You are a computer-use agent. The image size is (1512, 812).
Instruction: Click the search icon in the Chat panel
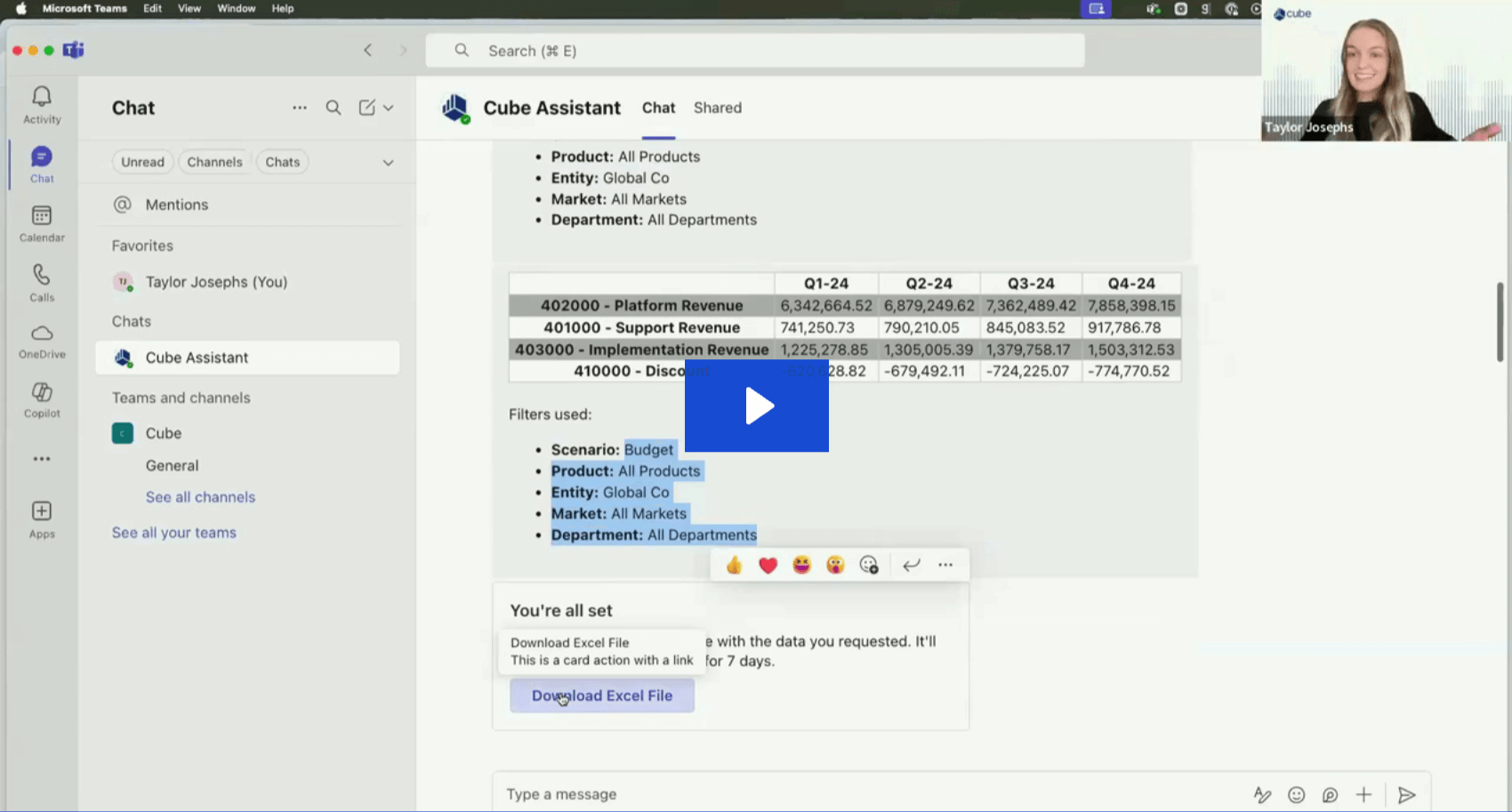coord(334,107)
